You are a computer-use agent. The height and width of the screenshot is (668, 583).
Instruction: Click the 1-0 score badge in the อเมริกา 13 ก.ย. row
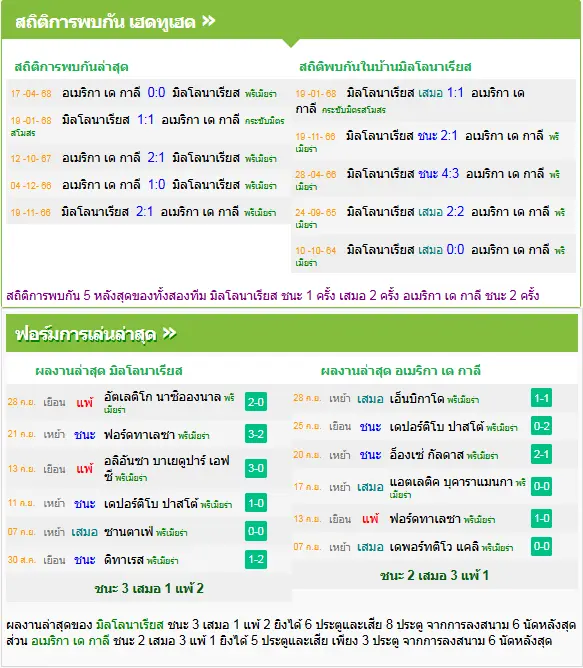pos(541,518)
